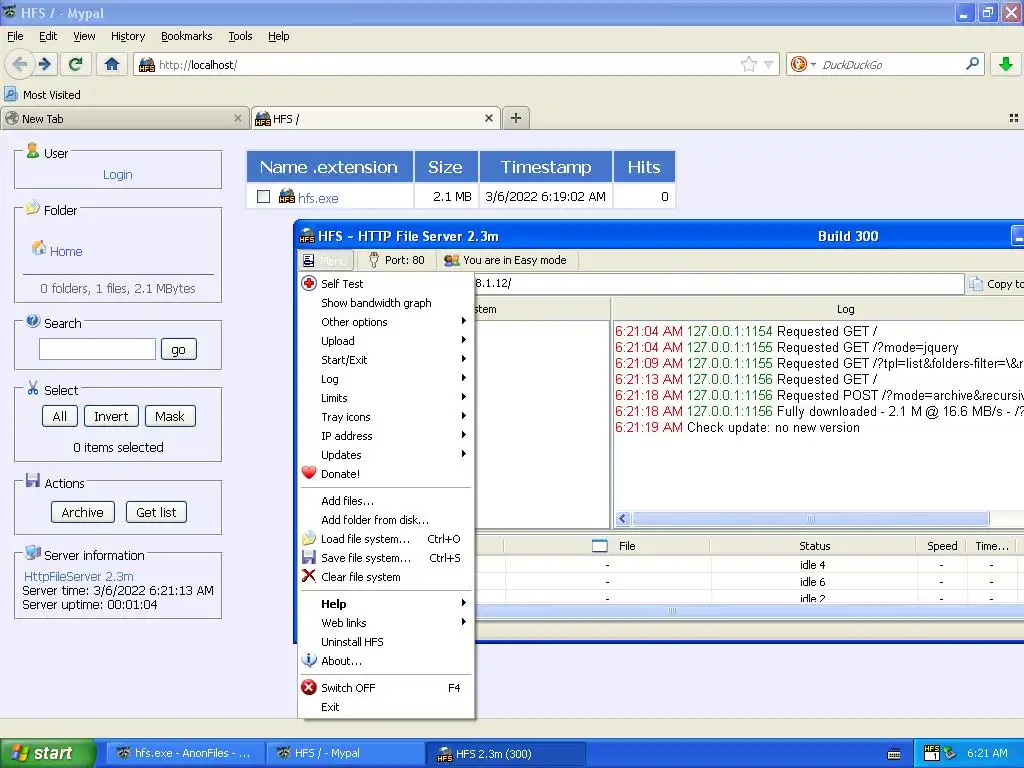Open the Tools menu in Mypal
1024x768 pixels.
[x=240, y=36]
